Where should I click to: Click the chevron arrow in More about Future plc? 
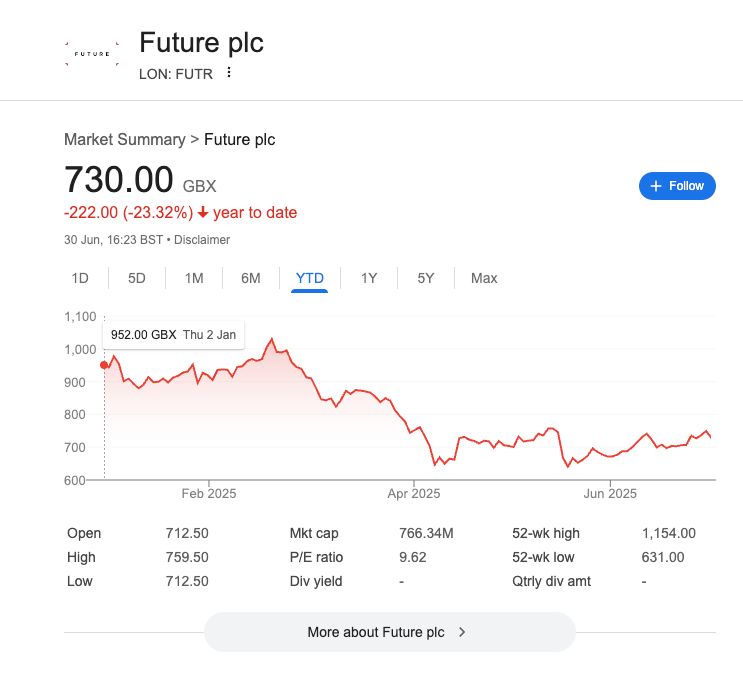pos(462,632)
